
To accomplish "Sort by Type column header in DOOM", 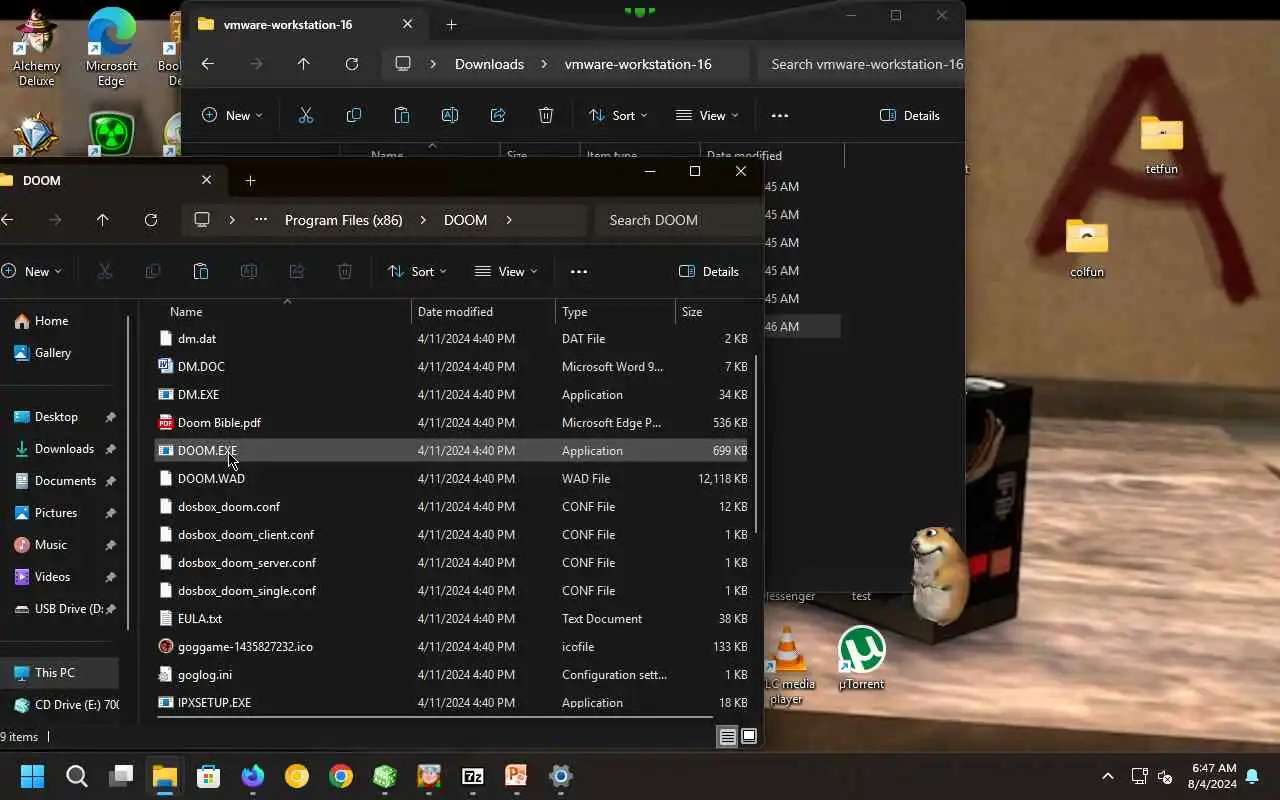I will 615,312.
